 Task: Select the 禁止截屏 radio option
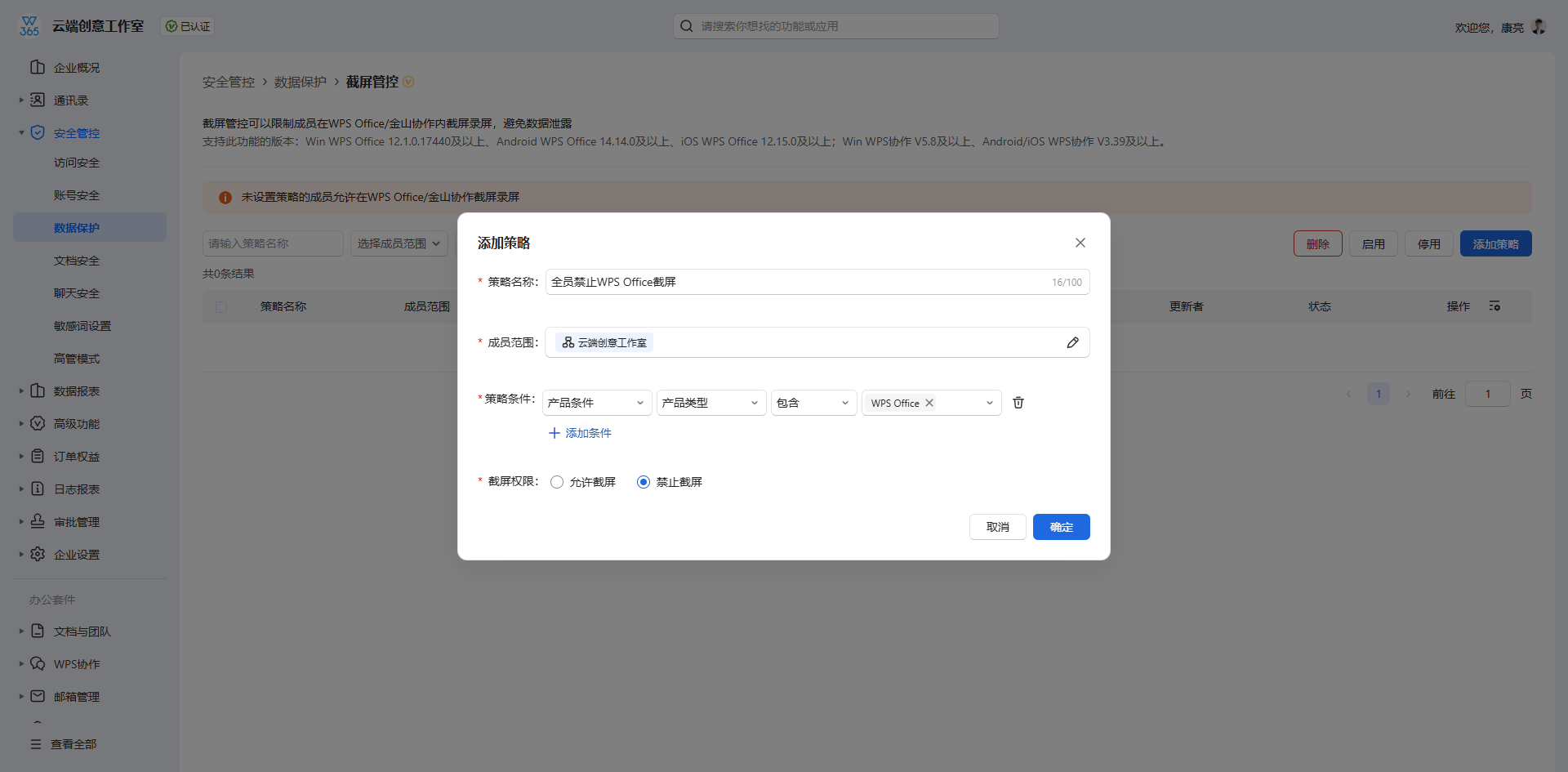pyautogui.click(x=644, y=482)
